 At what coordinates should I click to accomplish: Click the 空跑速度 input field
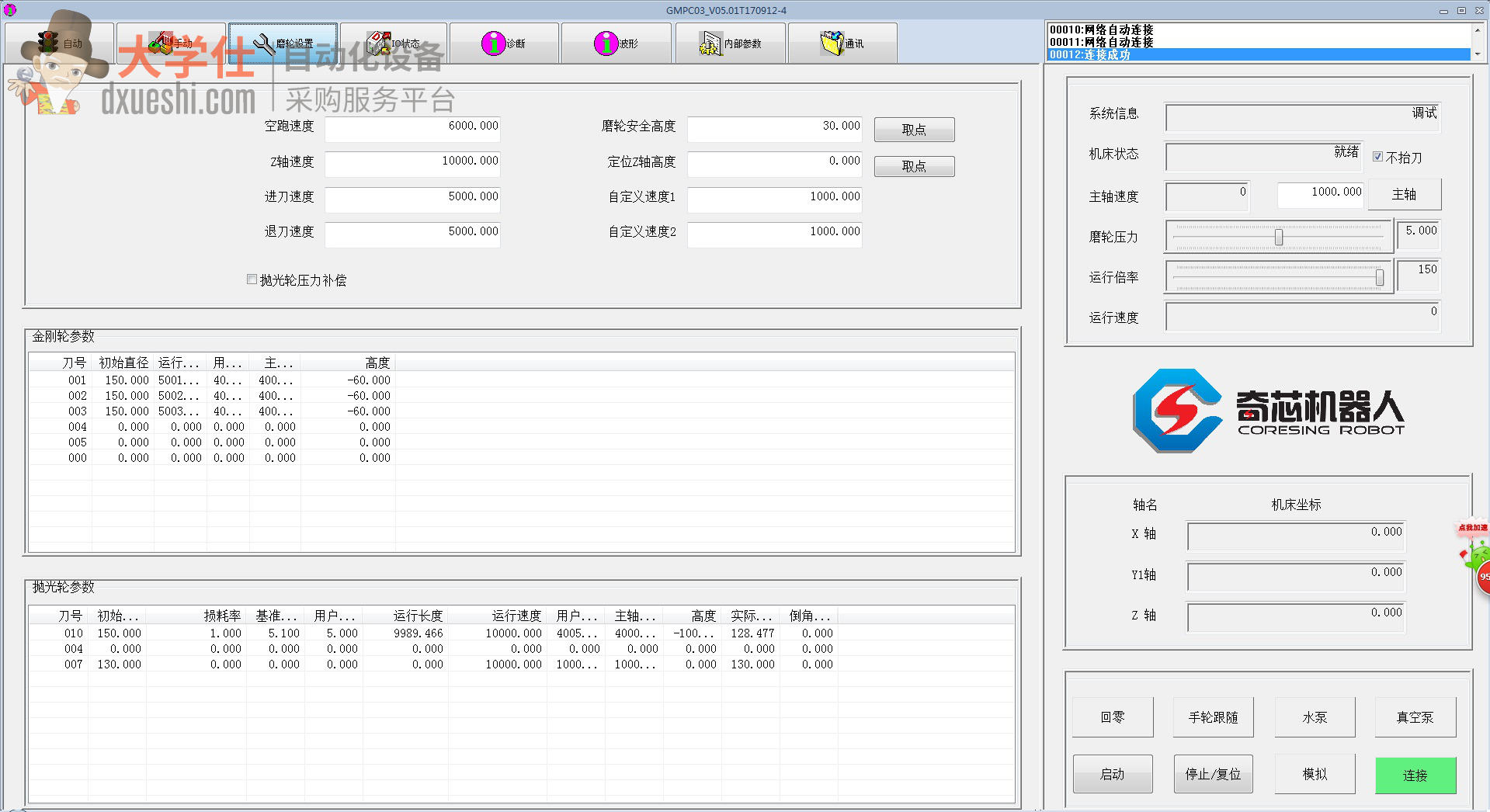click(x=412, y=129)
